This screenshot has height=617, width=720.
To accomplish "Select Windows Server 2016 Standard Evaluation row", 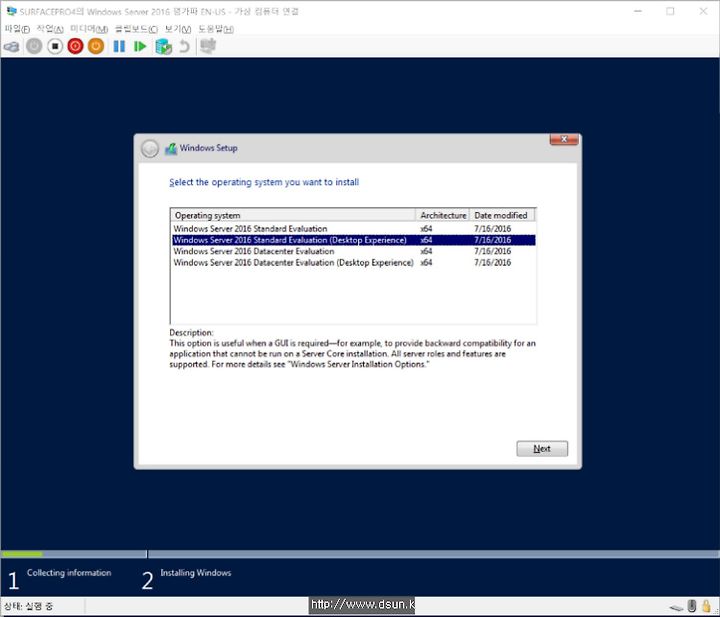I will point(354,229).
